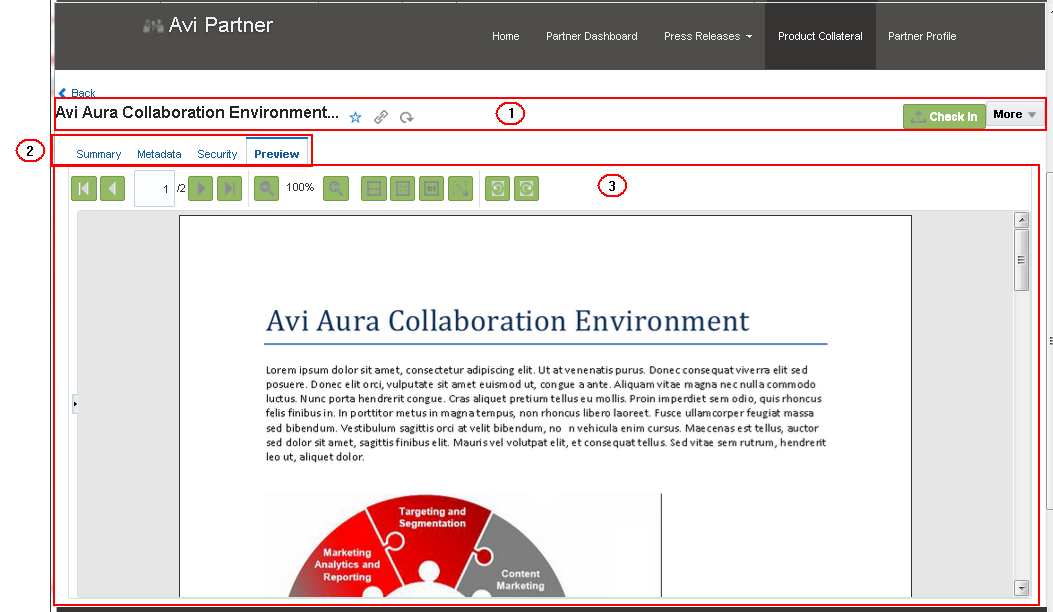Zoom in the document preview

pyautogui.click(x=336, y=189)
